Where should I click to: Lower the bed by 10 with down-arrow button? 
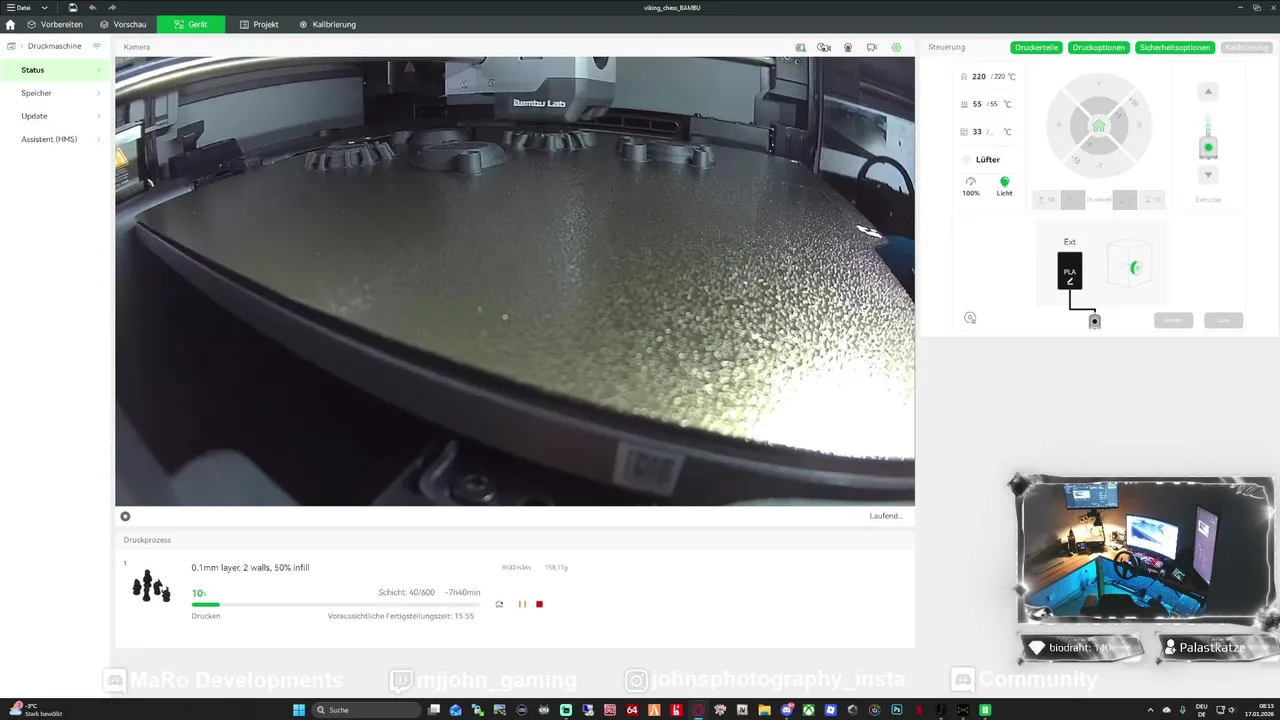click(x=1152, y=200)
